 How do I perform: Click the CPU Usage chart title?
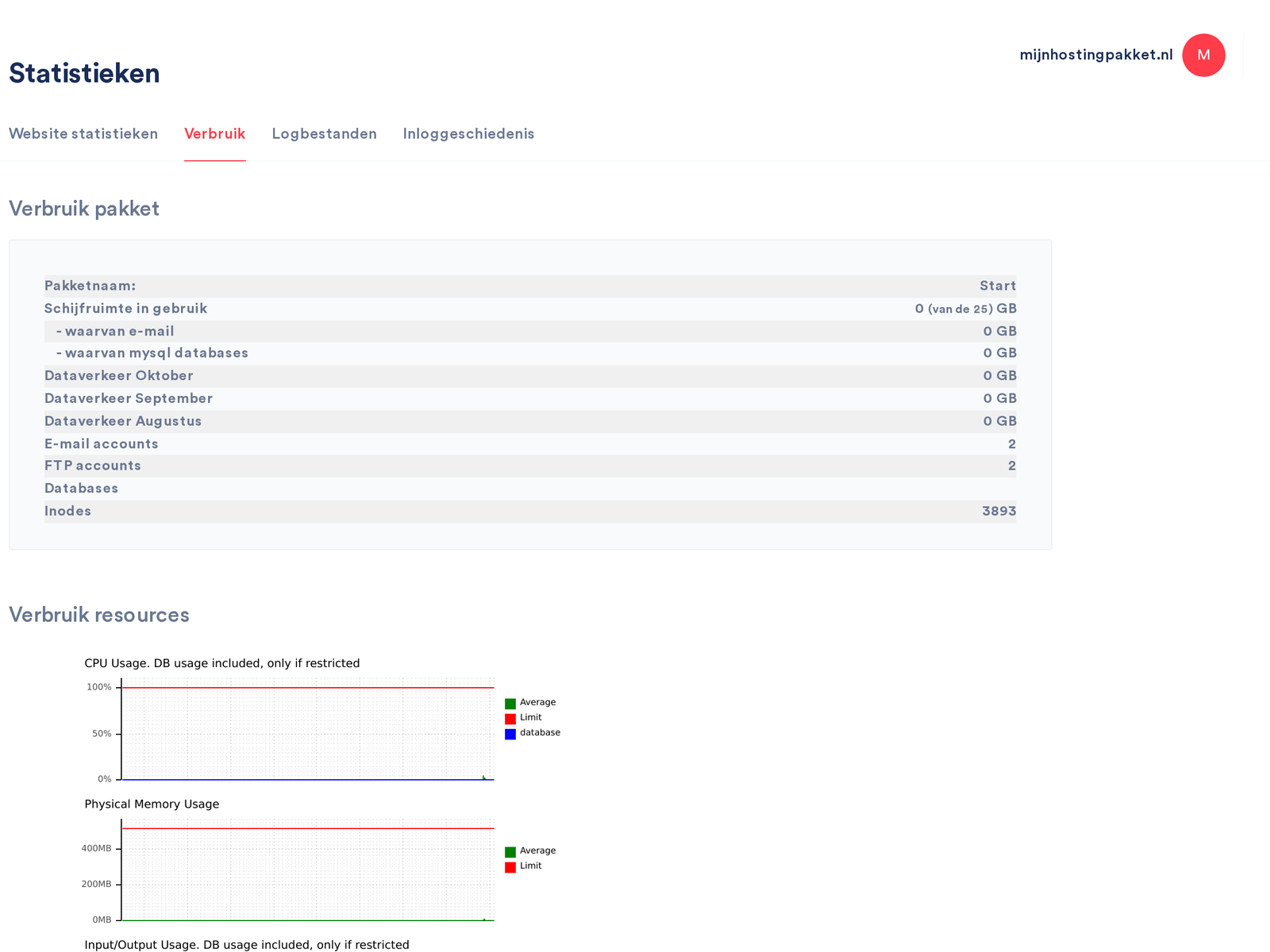[x=222, y=663]
